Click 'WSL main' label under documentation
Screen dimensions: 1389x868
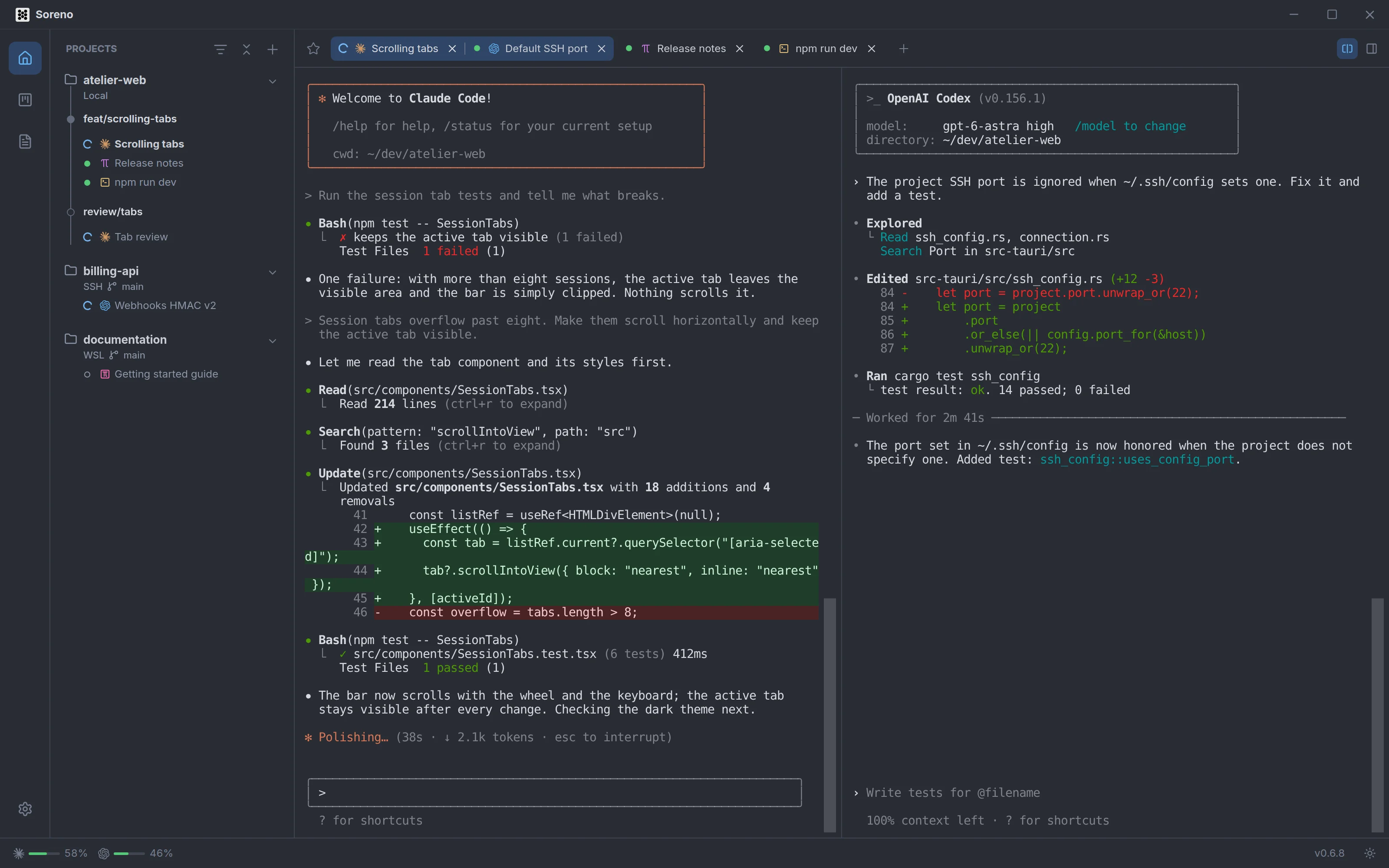[114, 355]
